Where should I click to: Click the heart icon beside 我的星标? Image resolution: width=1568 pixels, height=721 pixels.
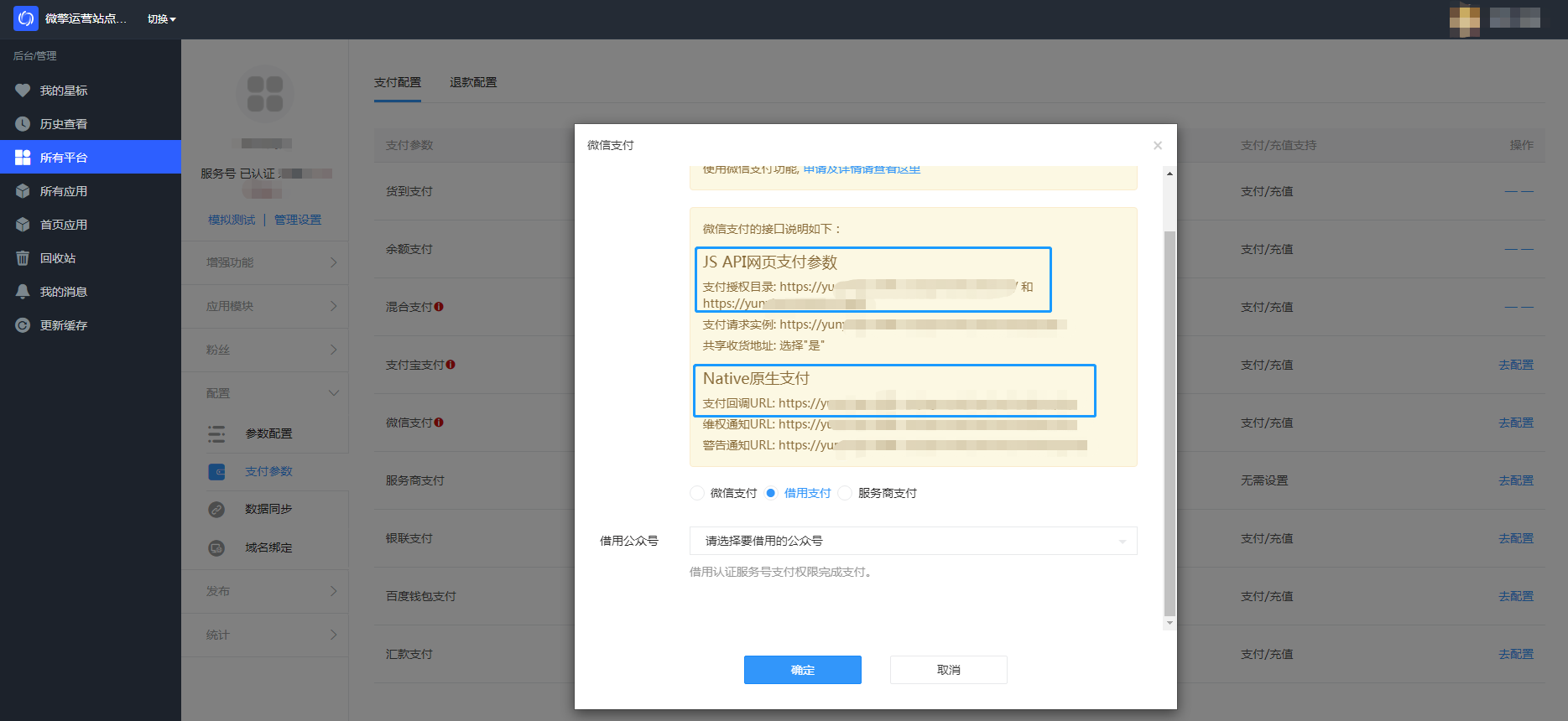tap(23, 91)
